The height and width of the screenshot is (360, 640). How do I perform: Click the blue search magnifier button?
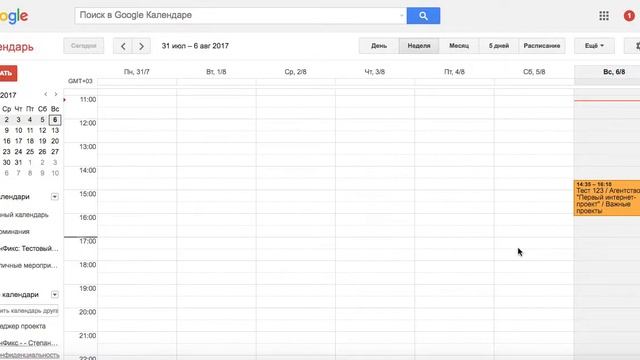(x=423, y=16)
